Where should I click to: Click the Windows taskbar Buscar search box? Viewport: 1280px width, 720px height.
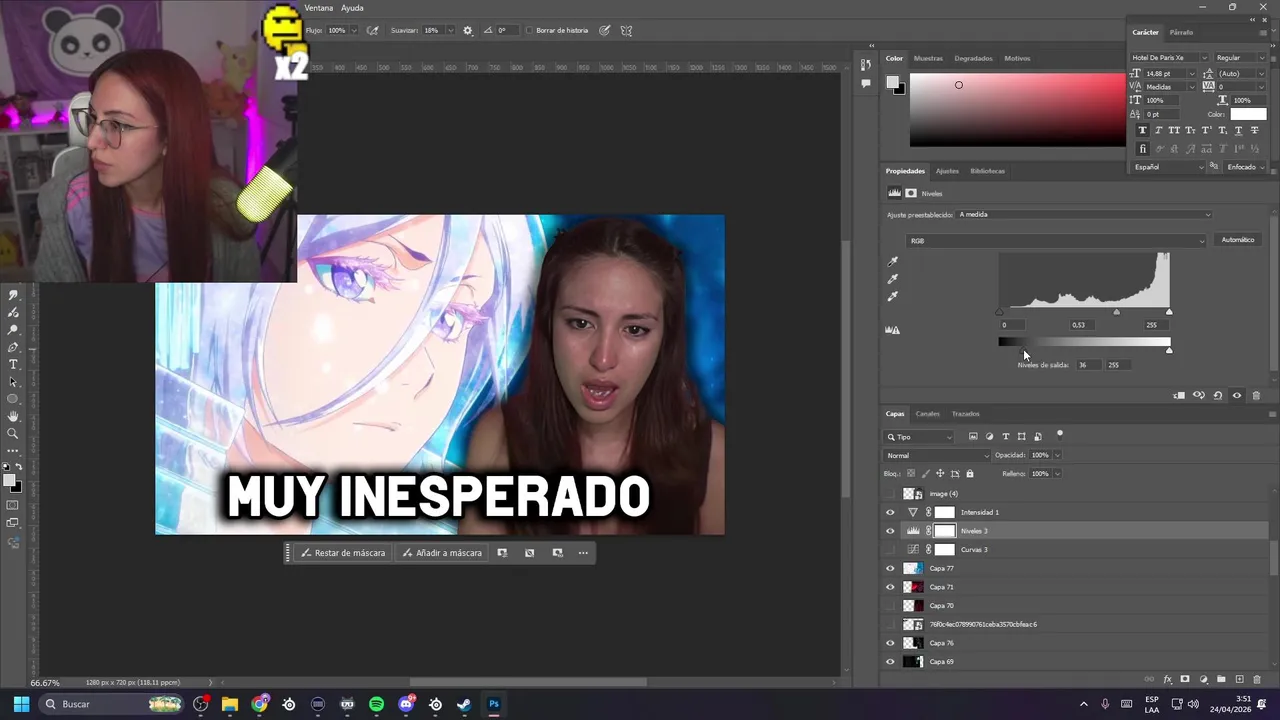[110, 704]
